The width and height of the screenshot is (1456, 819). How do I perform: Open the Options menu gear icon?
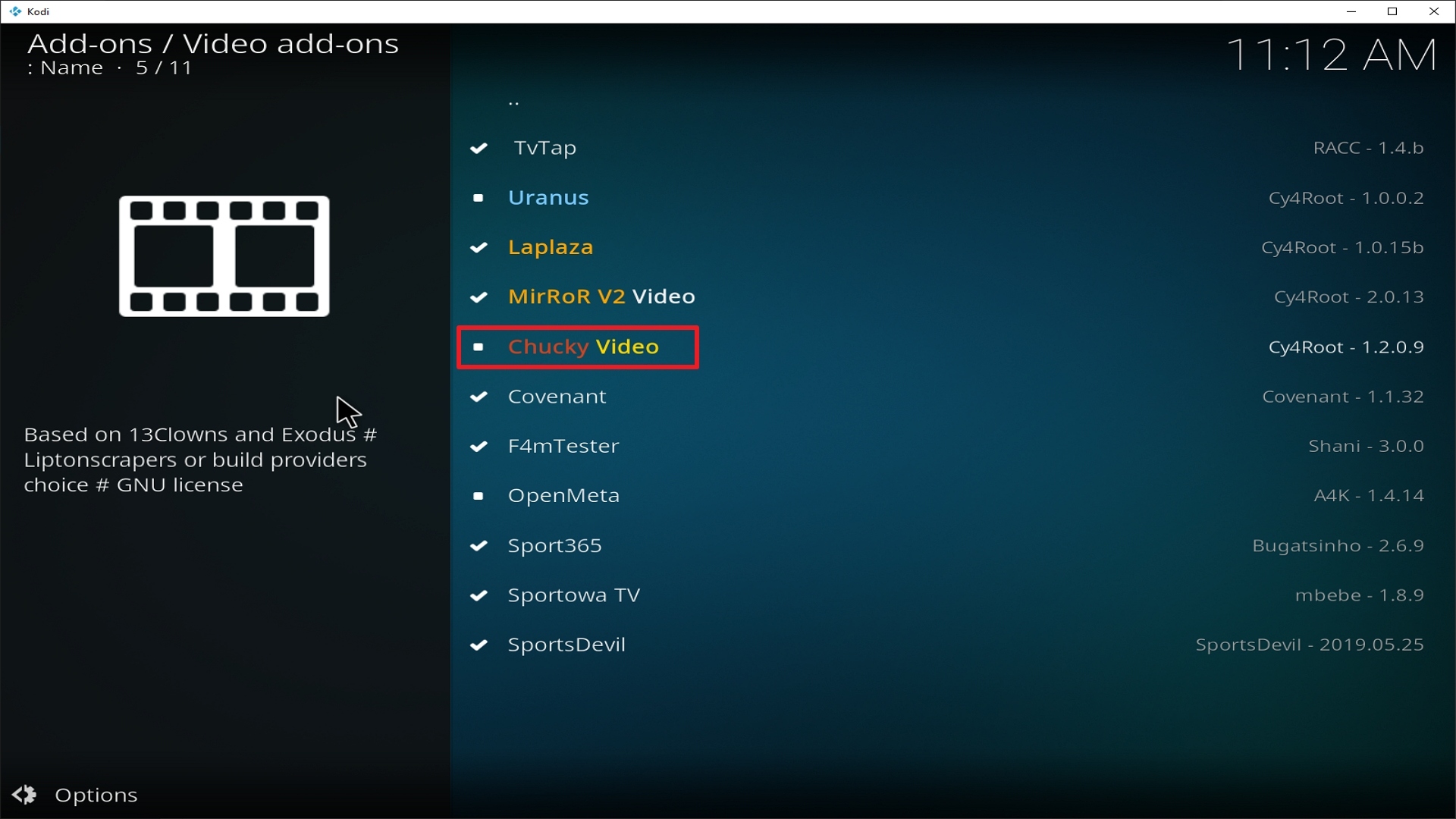24,794
